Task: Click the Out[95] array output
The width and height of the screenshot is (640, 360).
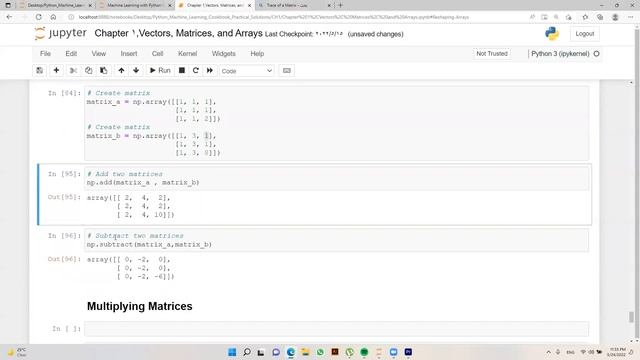Action: click(131, 206)
